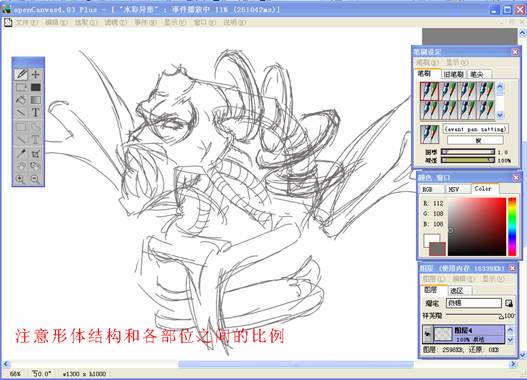Toggle visibility of layer 图层4
The width and height of the screenshot is (527, 380).
click(428, 334)
